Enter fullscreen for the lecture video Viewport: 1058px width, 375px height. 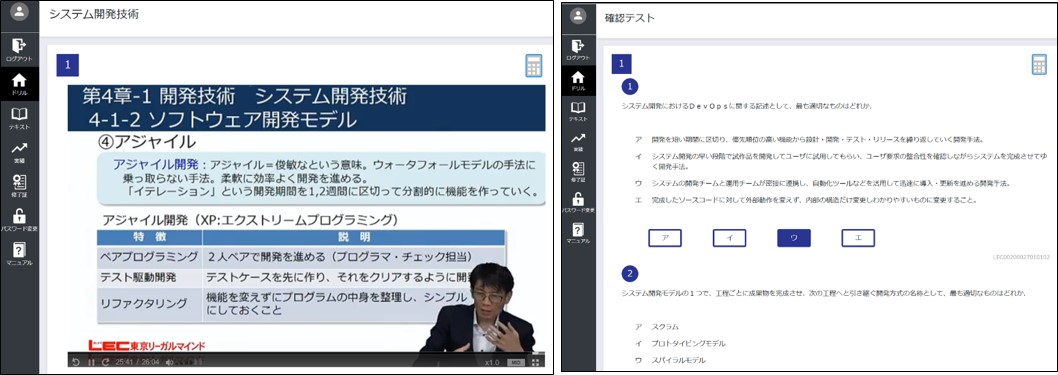(535, 363)
